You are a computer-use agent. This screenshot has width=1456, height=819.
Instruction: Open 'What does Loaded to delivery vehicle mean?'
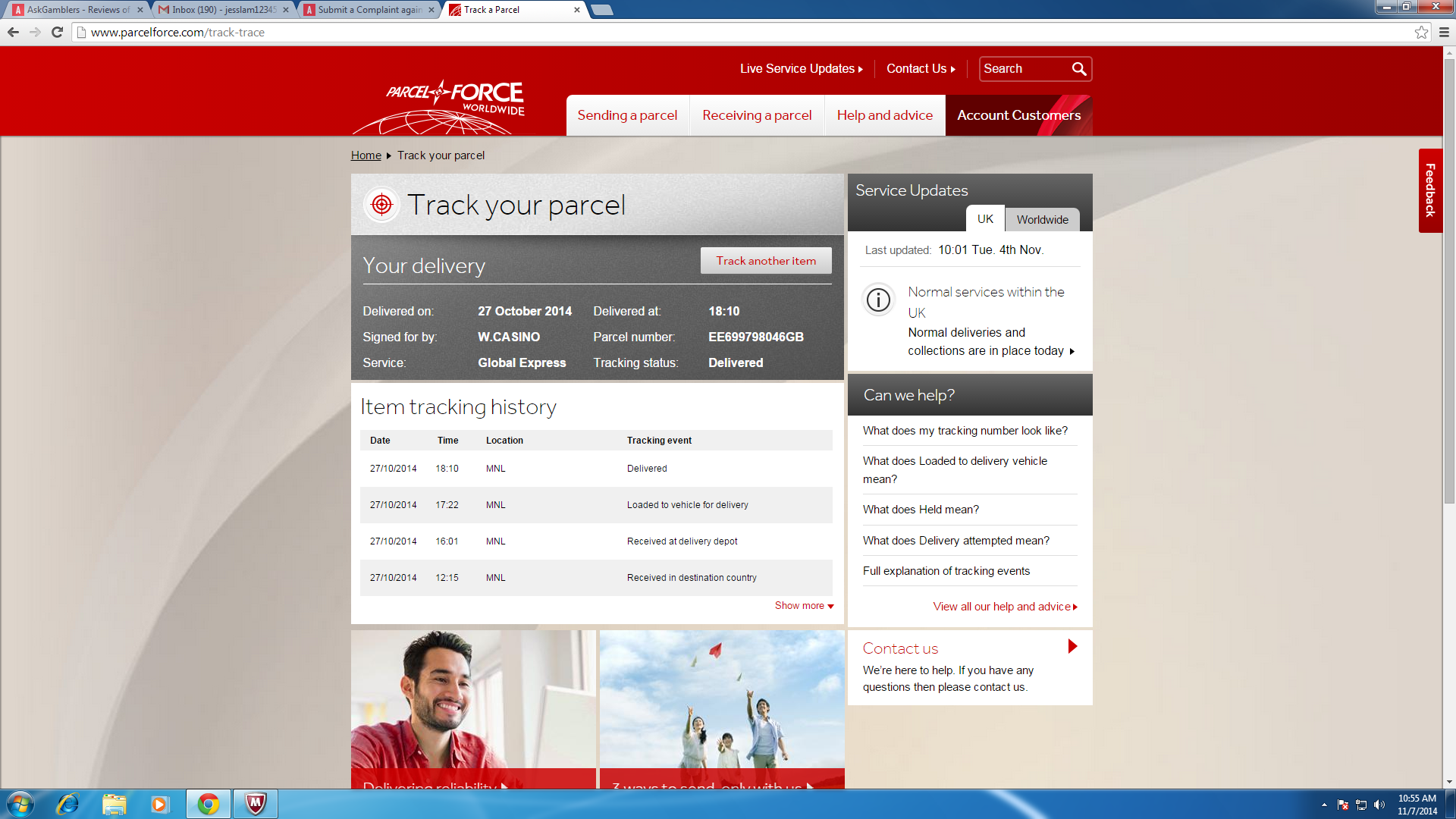pos(955,470)
